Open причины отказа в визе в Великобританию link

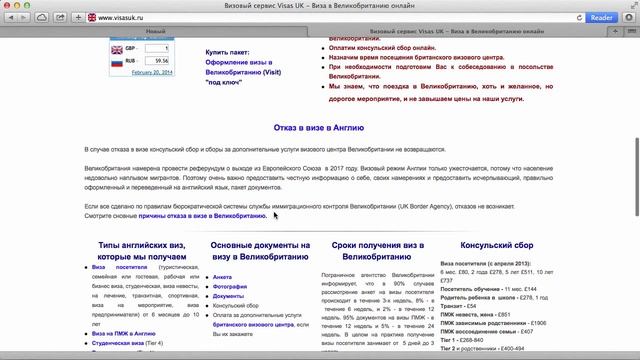point(202,216)
